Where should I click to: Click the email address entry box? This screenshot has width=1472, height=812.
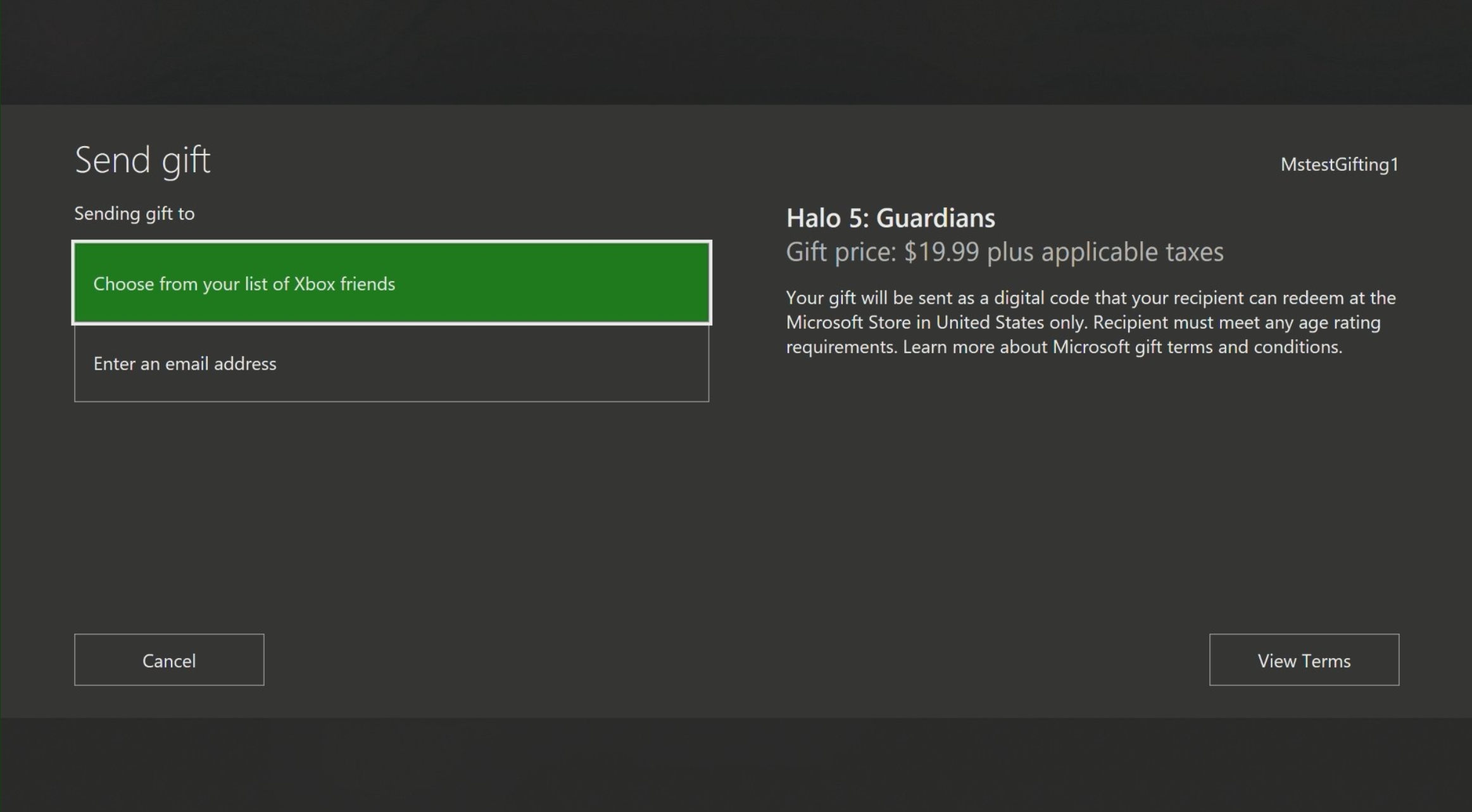392,363
